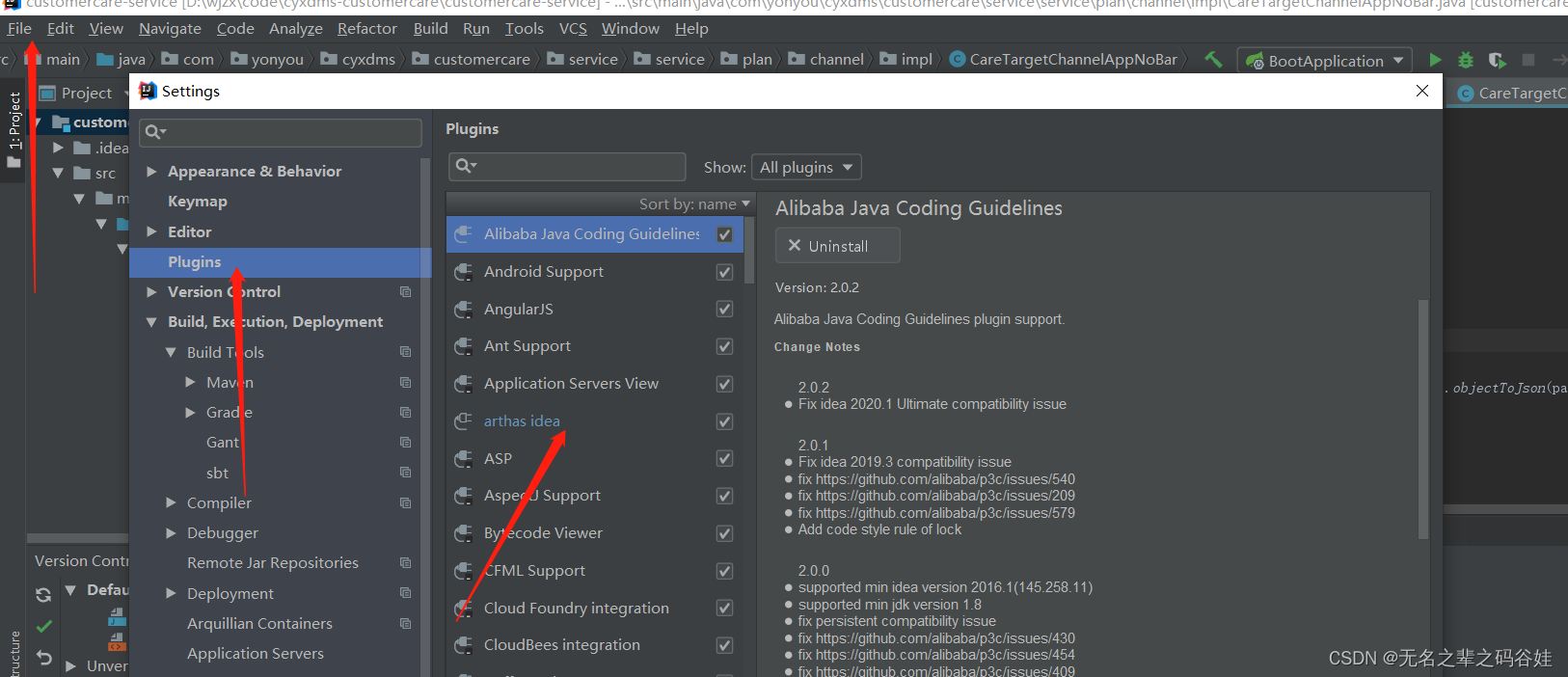The height and width of the screenshot is (677, 1568).
Task: Disable the Android Support plugin checkbox
Action: pos(724,272)
